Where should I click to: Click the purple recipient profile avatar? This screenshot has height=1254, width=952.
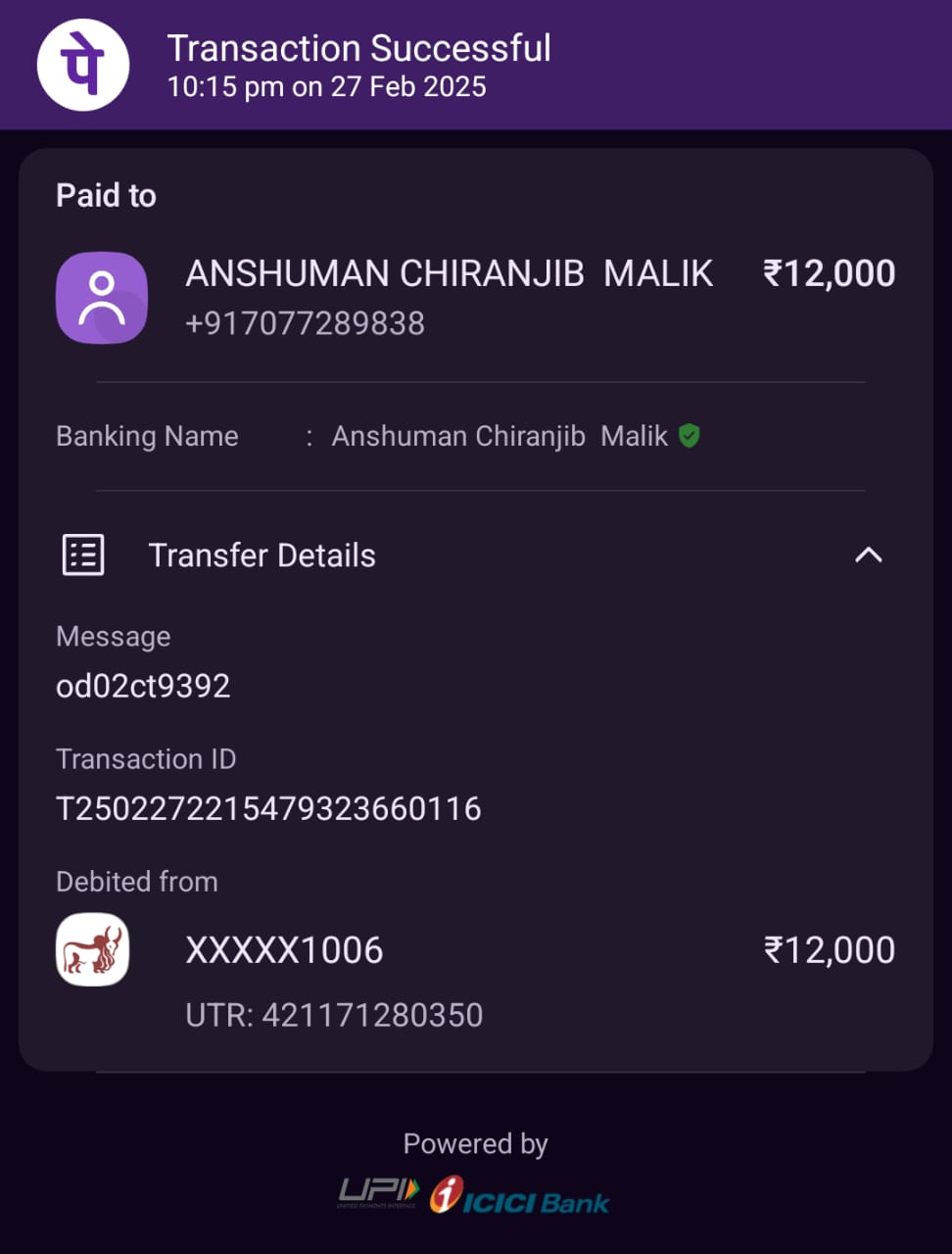coord(102,298)
